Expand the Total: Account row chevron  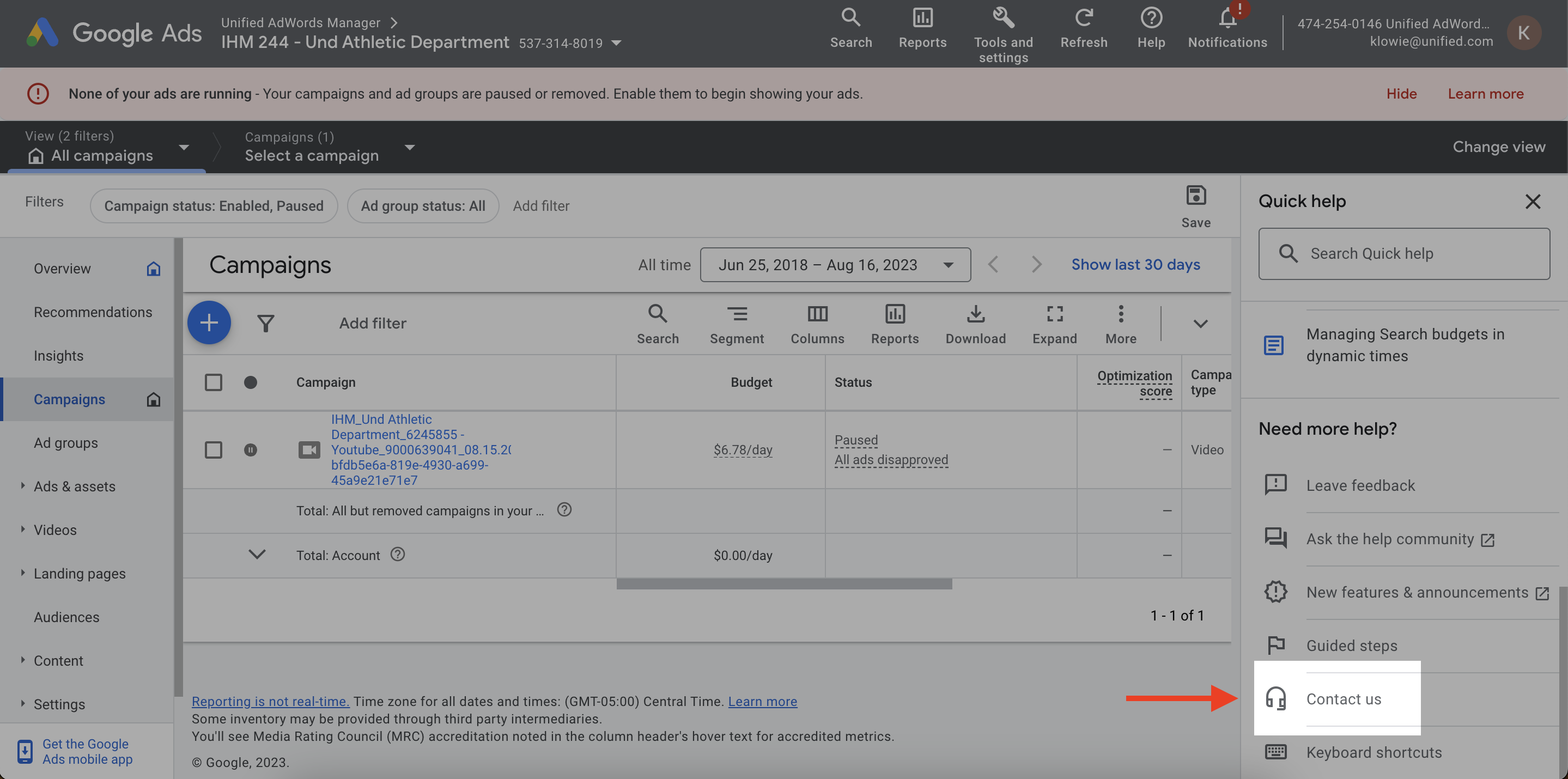pos(257,554)
